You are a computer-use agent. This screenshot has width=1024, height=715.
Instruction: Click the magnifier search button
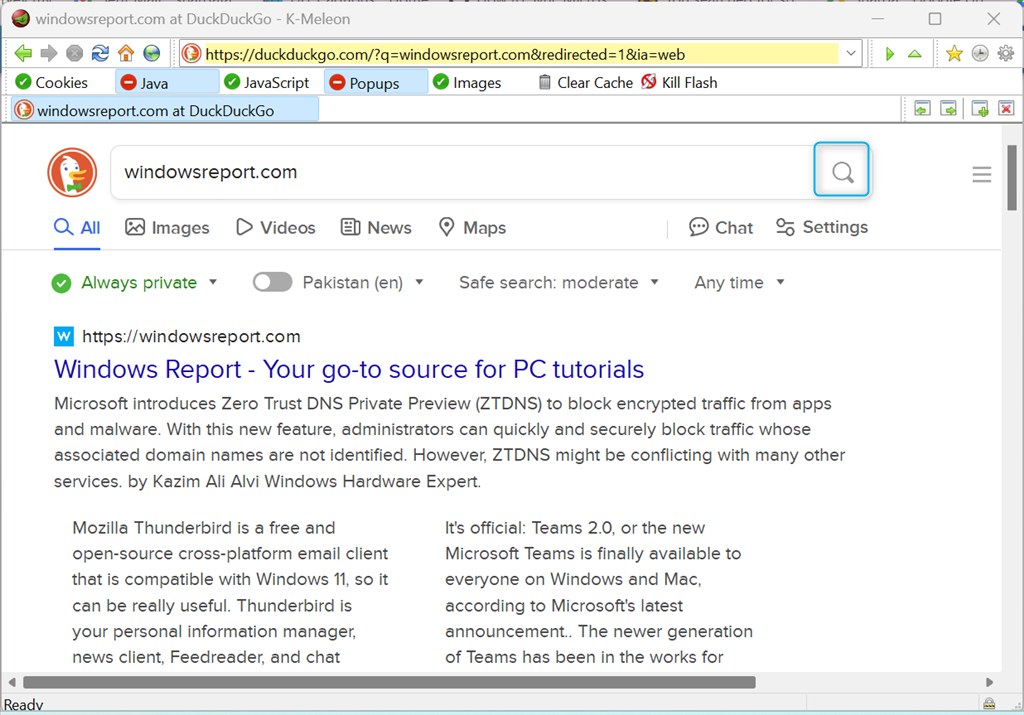click(842, 172)
